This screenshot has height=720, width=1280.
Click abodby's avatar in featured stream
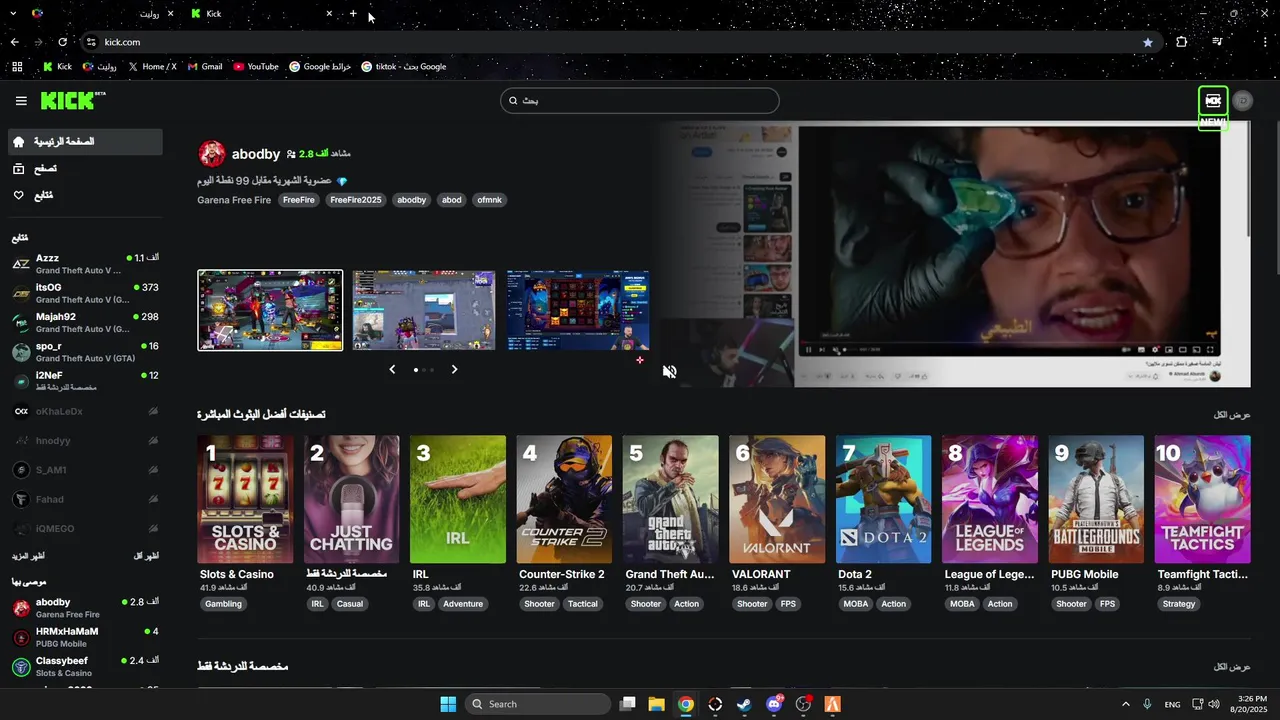point(212,154)
